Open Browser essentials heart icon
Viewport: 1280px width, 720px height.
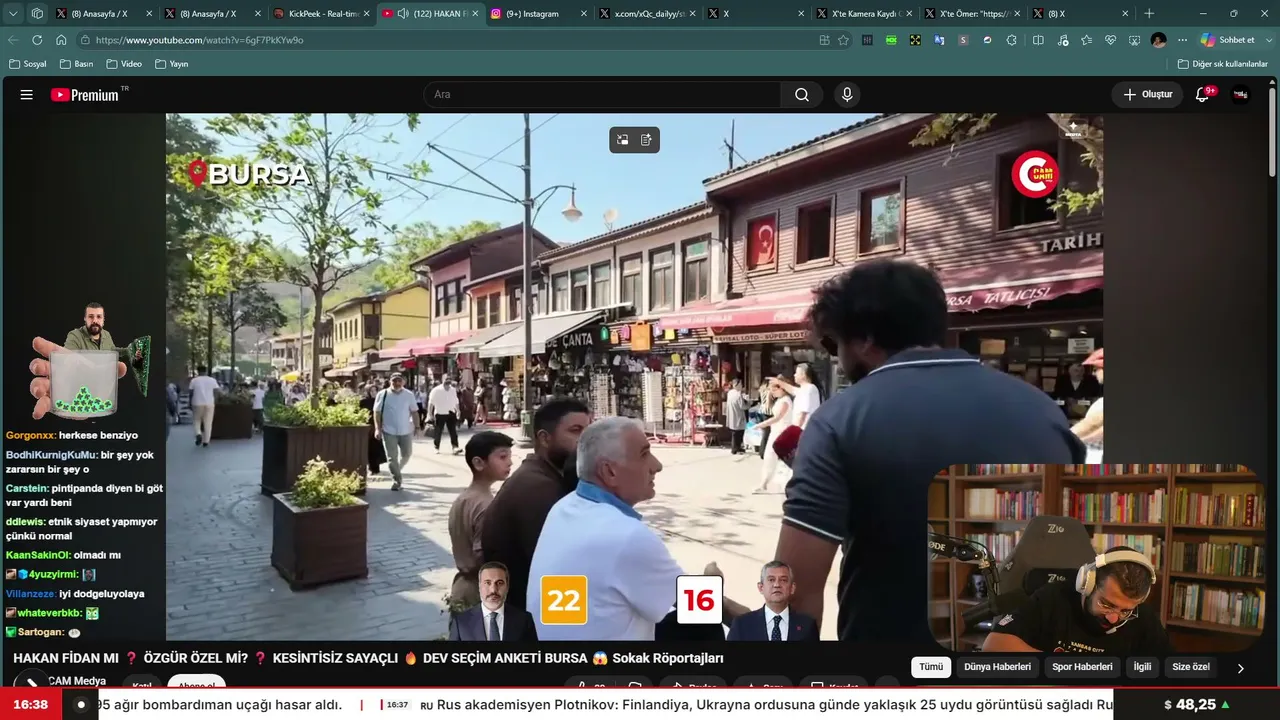point(1110,40)
